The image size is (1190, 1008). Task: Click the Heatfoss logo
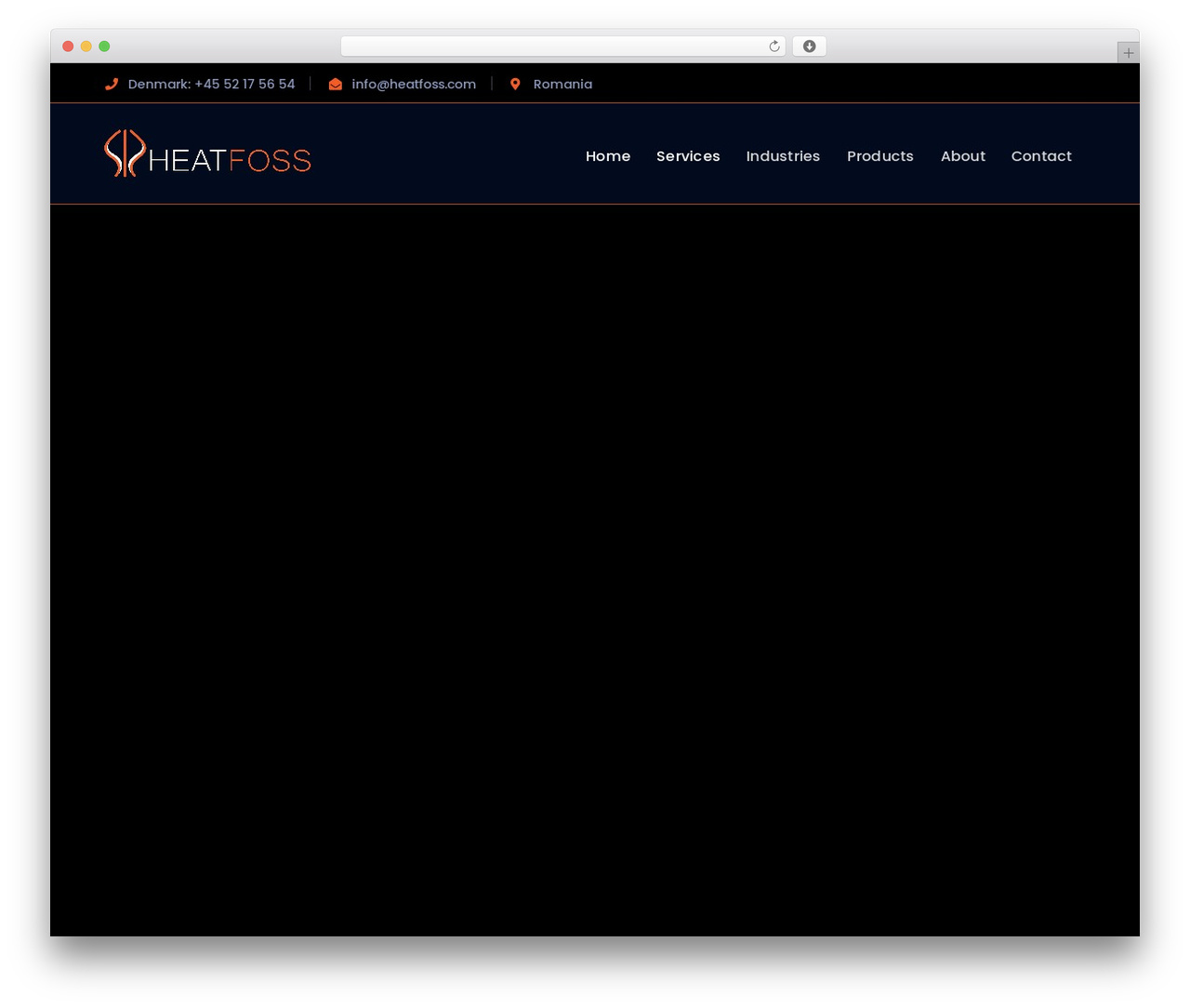[x=207, y=153]
